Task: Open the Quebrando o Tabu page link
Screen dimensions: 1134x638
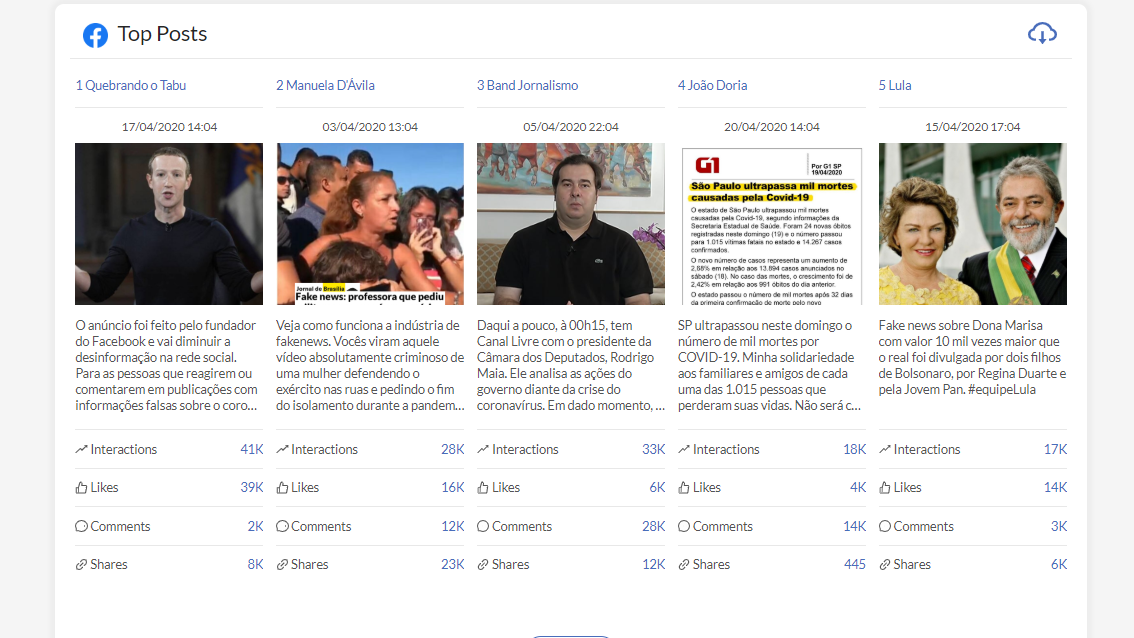Action: pos(131,85)
